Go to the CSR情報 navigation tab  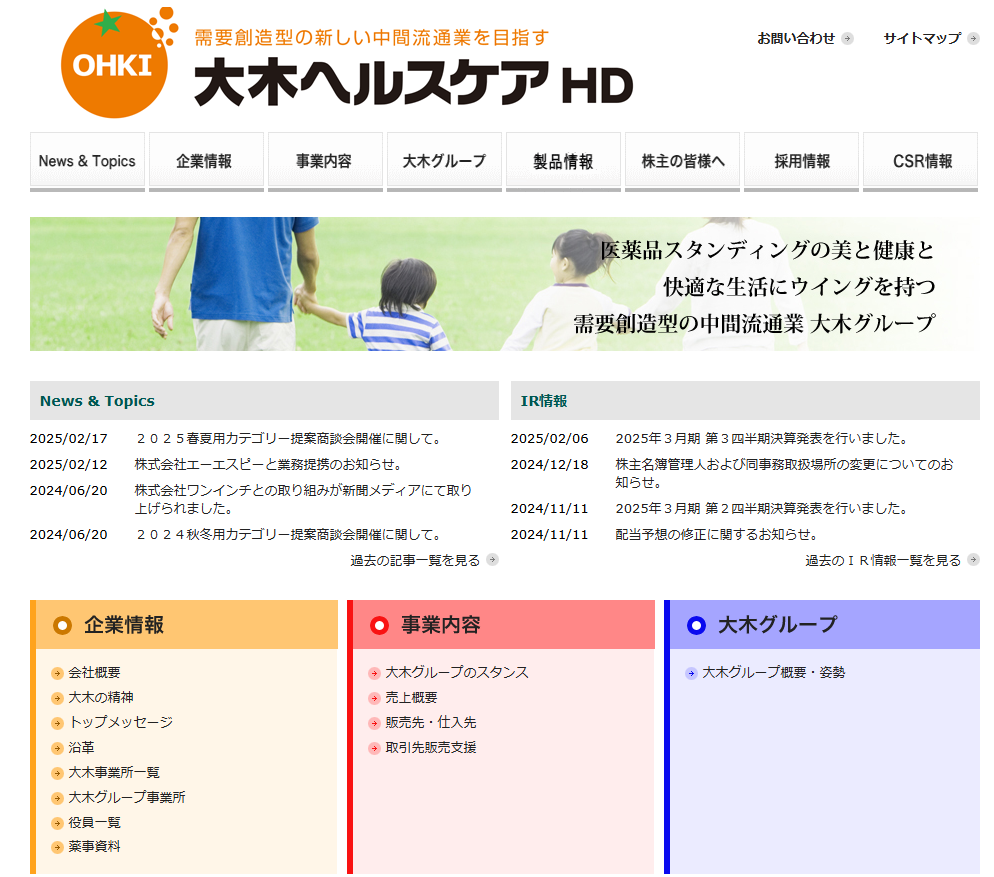920,162
